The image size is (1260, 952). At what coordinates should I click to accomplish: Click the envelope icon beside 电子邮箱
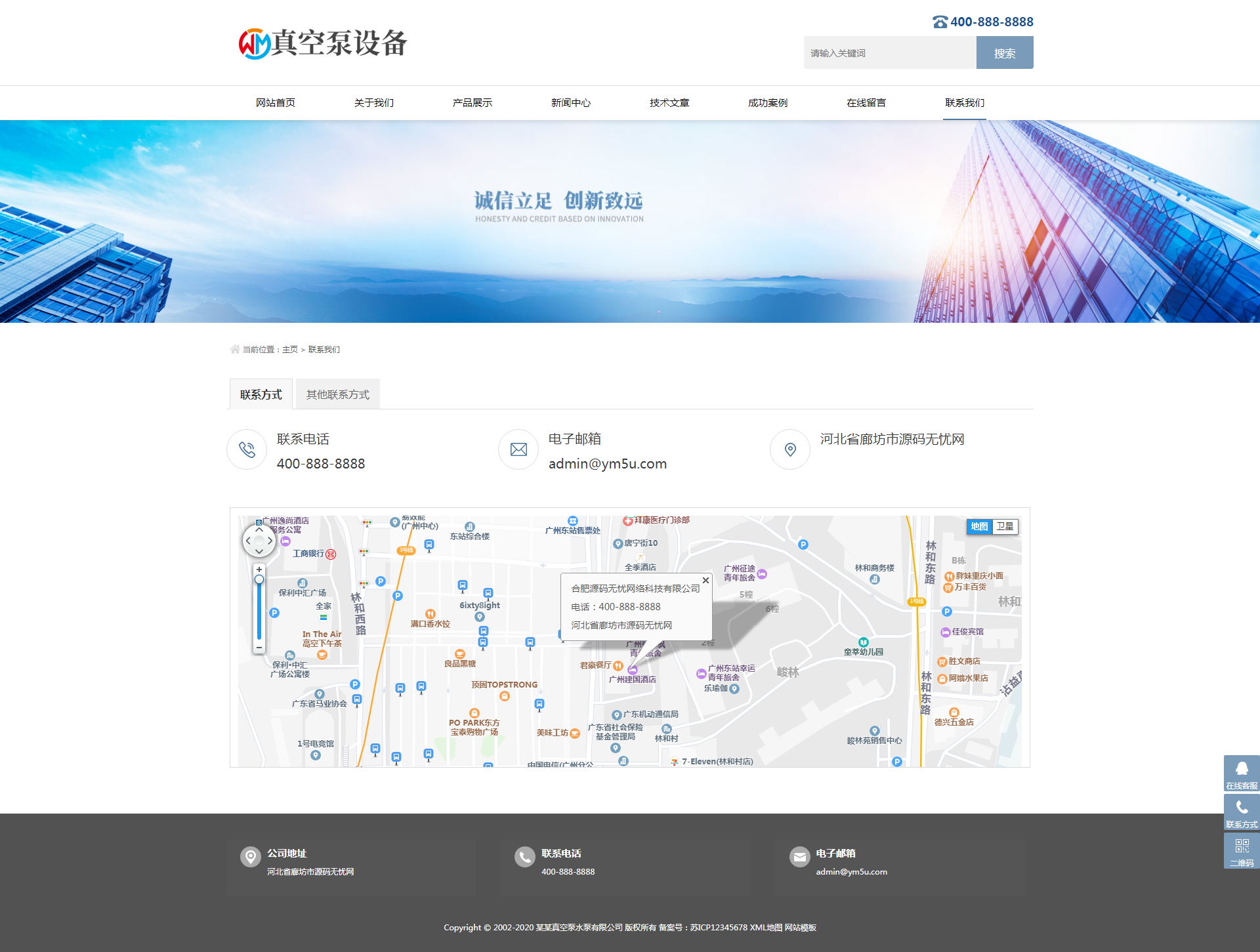518,449
